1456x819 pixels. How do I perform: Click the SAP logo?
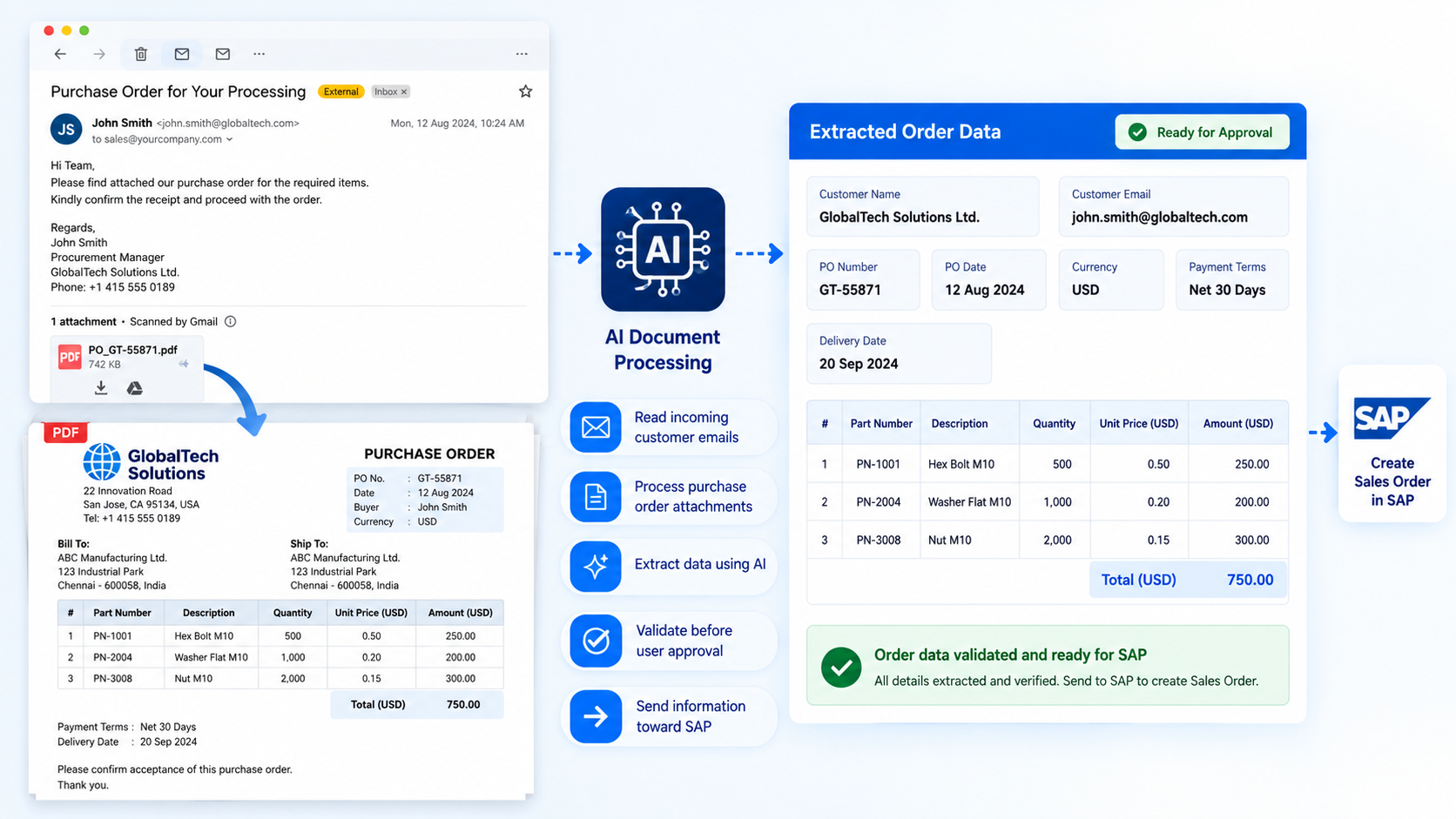(1392, 418)
